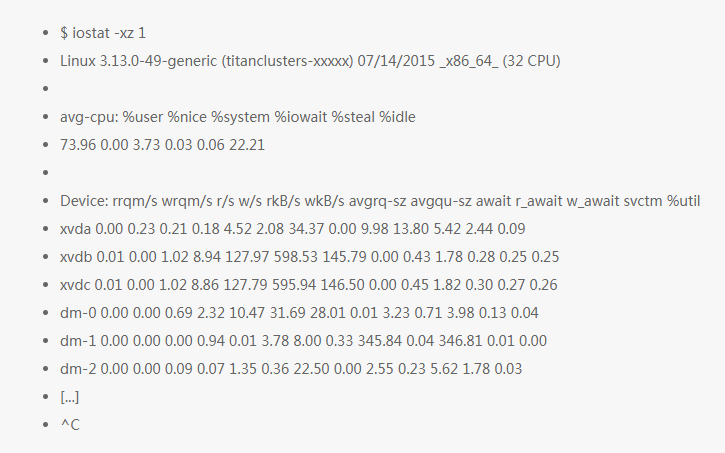Click the 'Device:' column header label
725x453 pixels.
[87, 201]
